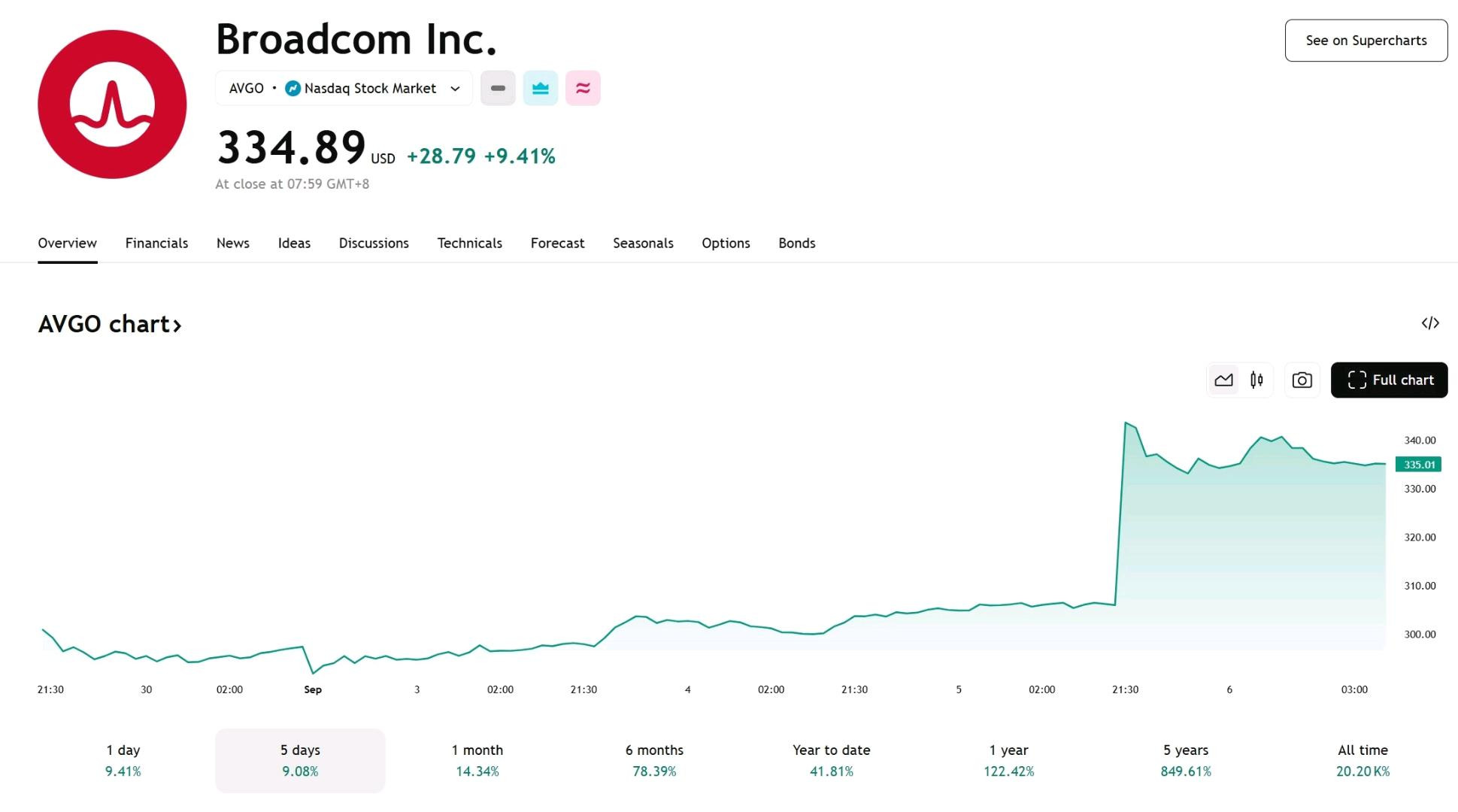
Task: Select the All time range option
Action: [x=1363, y=760]
